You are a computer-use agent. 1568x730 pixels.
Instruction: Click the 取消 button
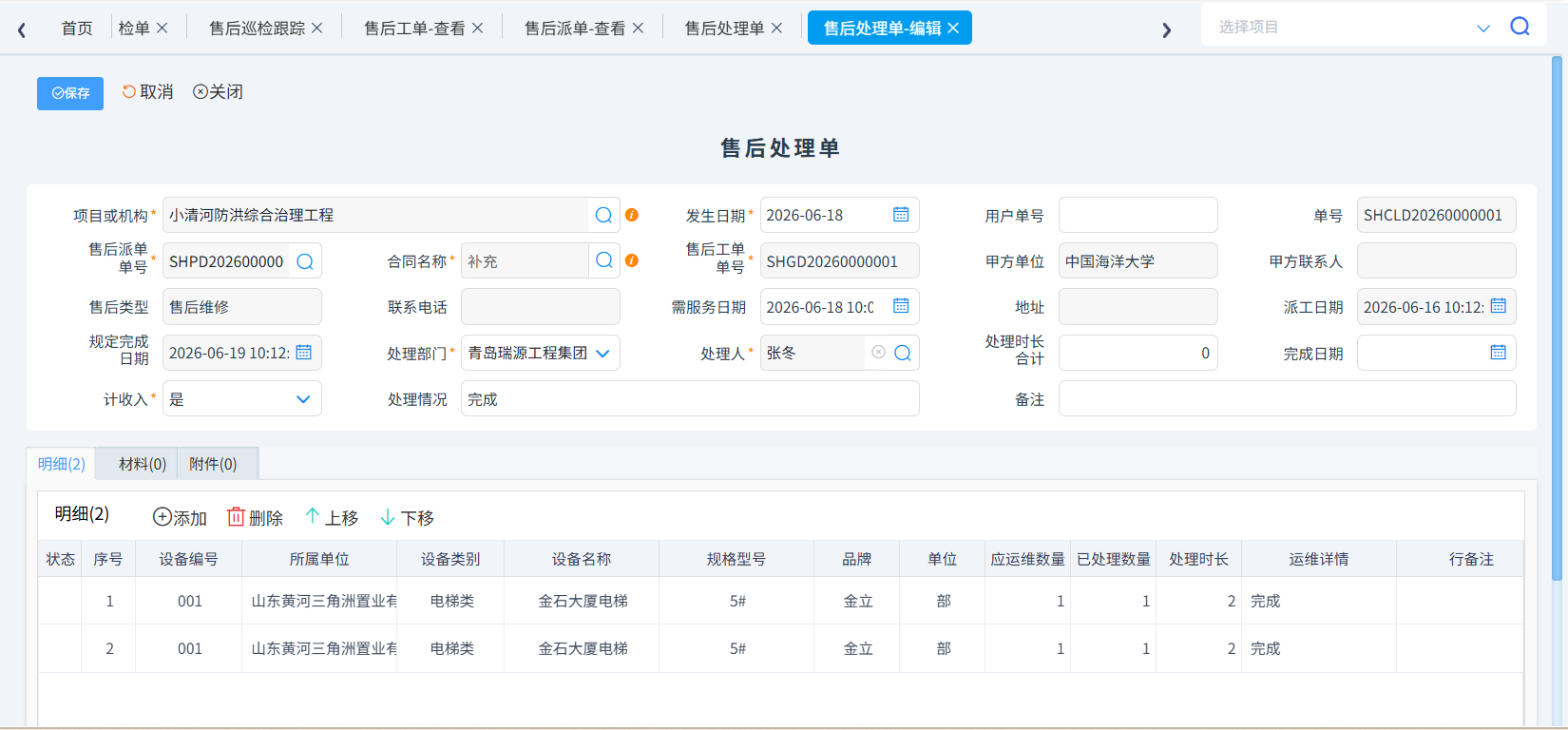[148, 92]
